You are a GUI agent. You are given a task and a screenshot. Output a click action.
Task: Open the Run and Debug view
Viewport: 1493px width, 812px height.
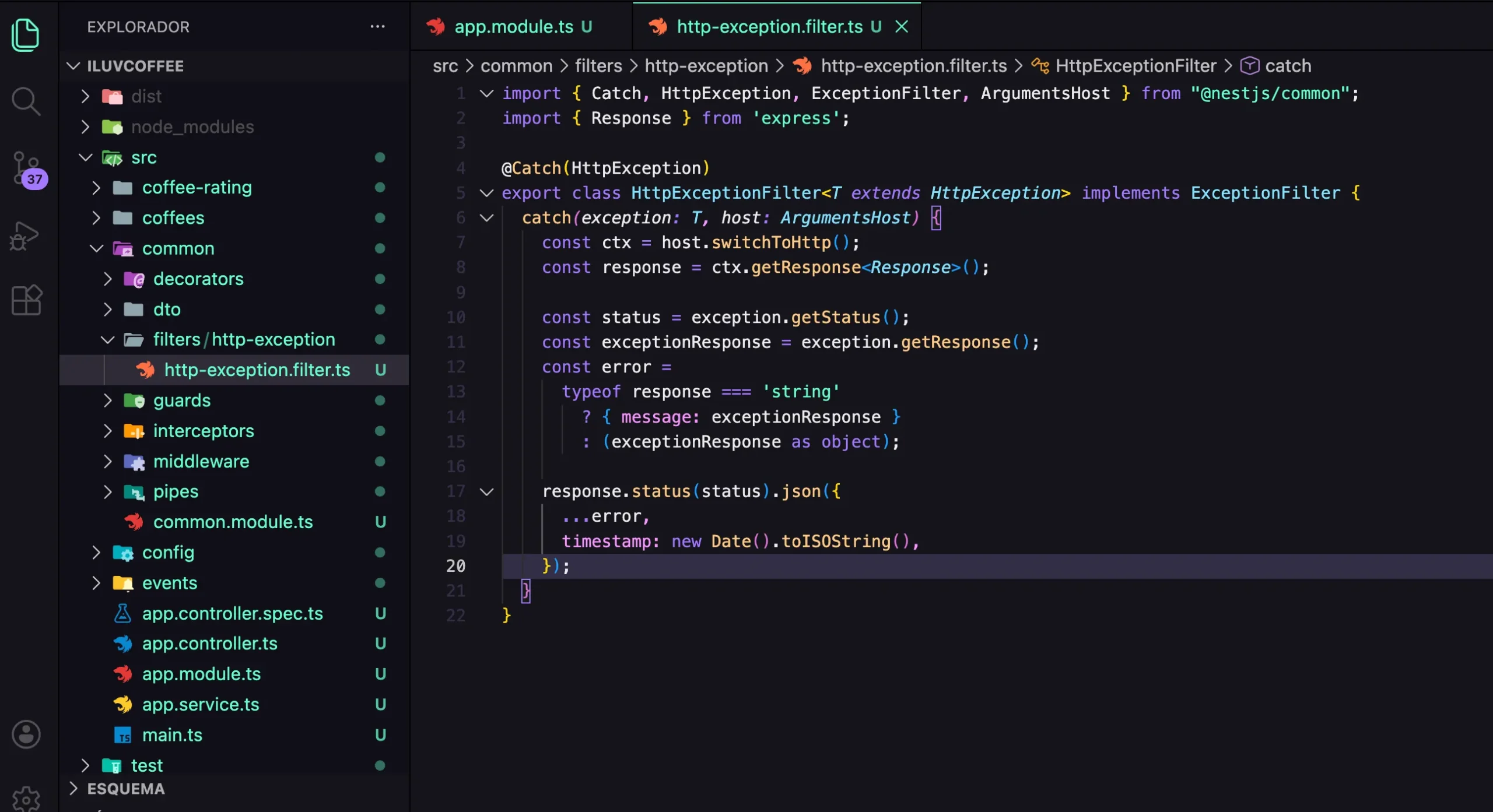[24, 235]
